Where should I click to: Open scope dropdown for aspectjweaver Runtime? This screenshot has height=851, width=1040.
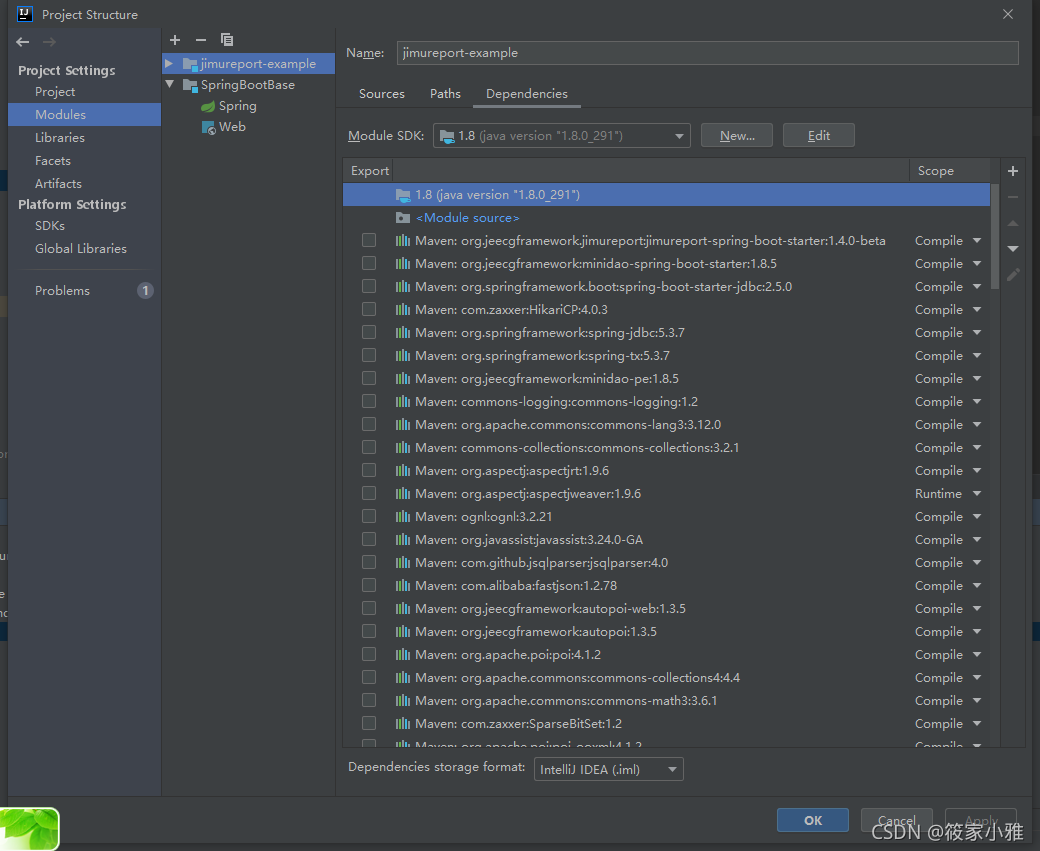tap(976, 493)
